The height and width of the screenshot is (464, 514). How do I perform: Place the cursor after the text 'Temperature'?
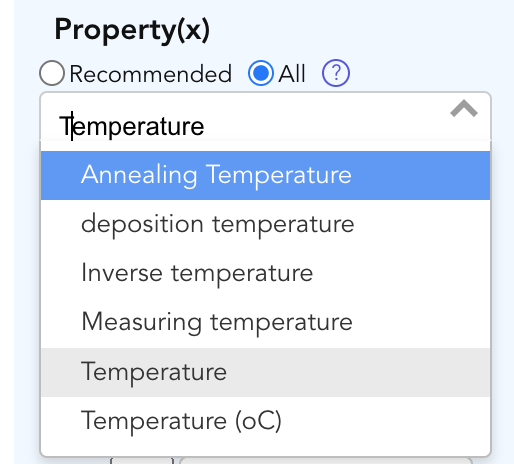pos(204,127)
